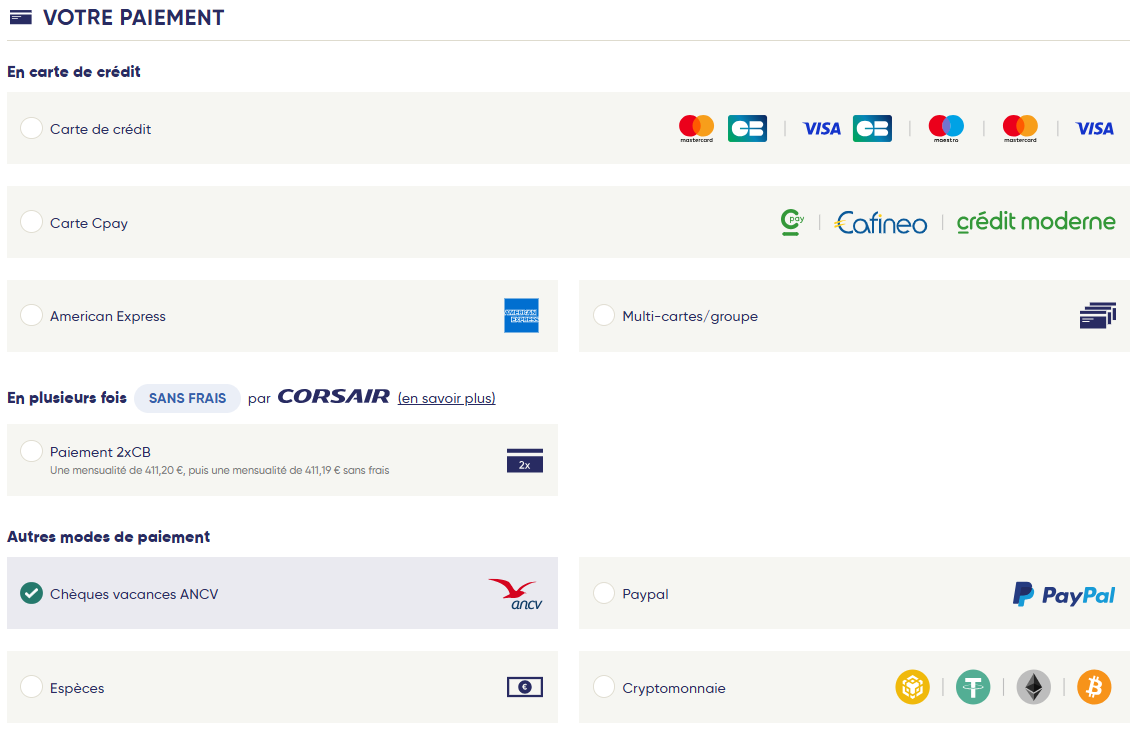Click the yellow Binance coin icon
Viewport: 1140px width, 733px height.
[912, 687]
